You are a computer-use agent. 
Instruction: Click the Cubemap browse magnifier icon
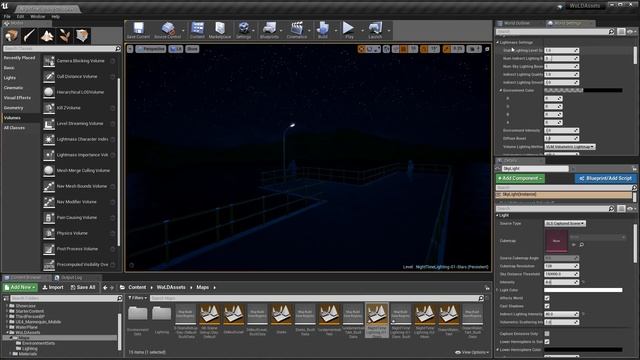click(582, 244)
